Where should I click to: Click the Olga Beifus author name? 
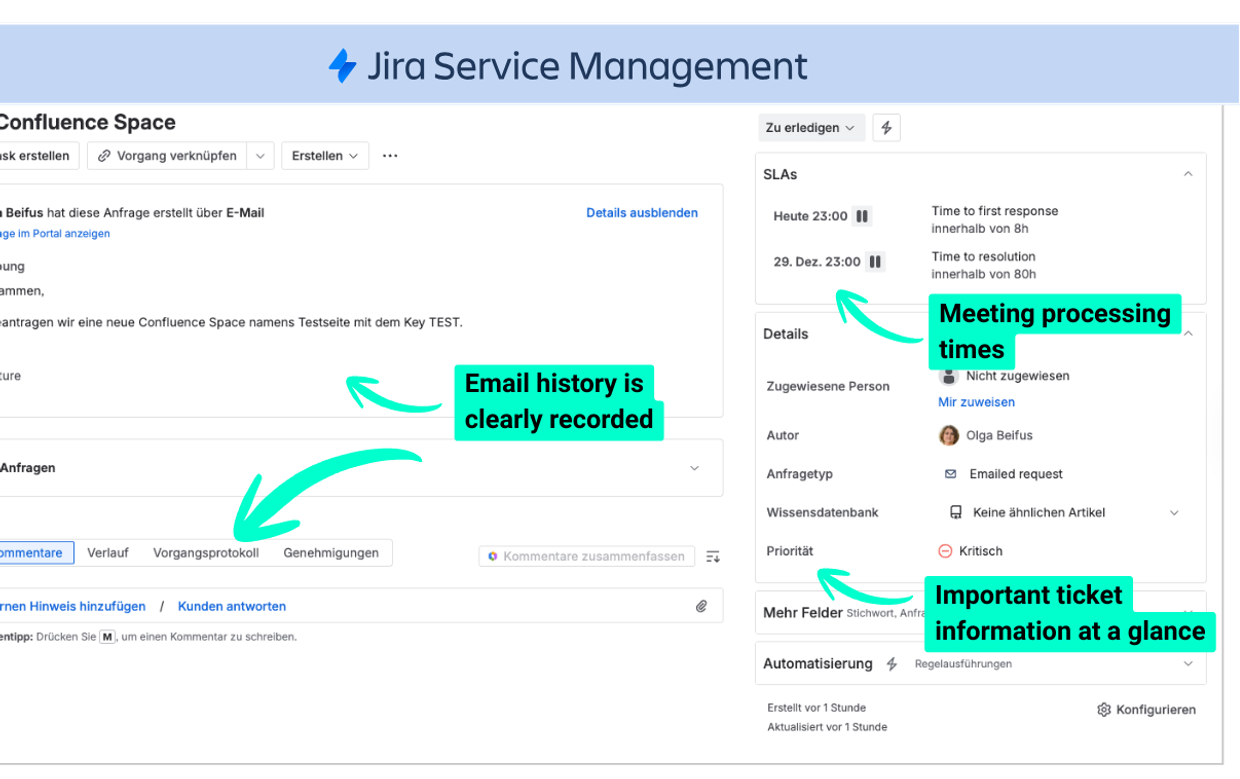(x=999, y=435)
